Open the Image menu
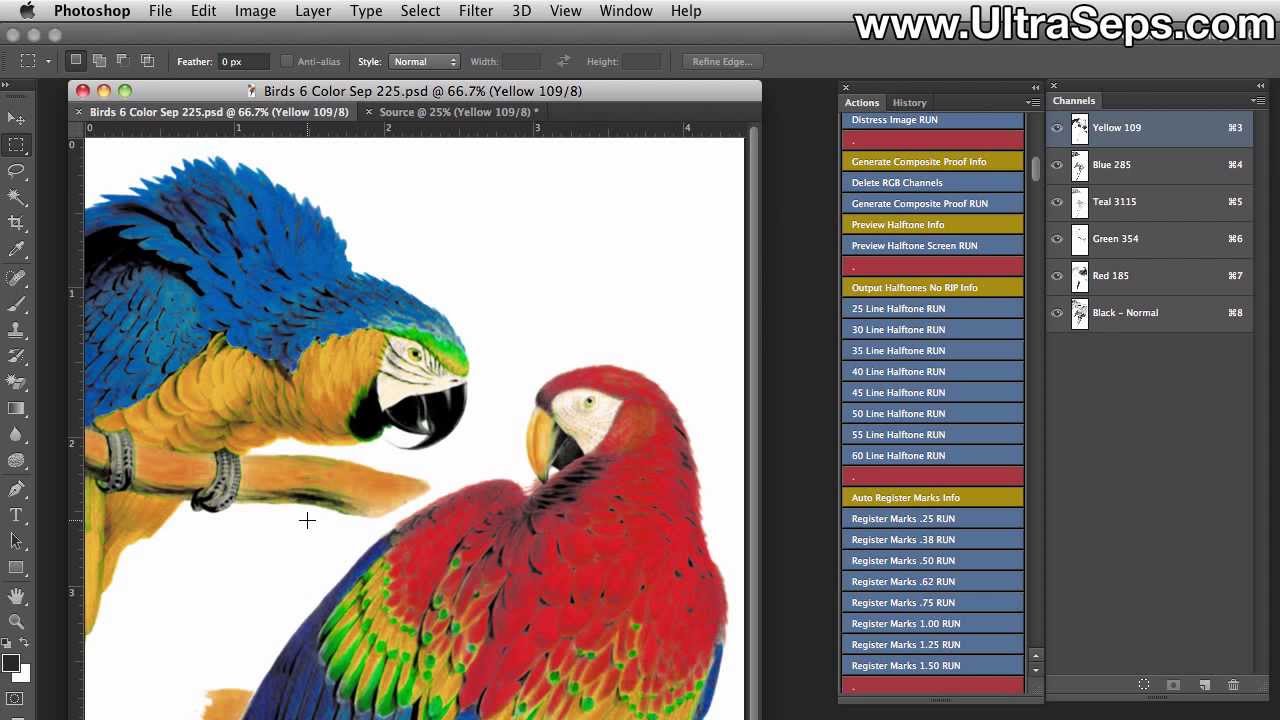The width and height of the screenshot is (1280, 720). 255,11
